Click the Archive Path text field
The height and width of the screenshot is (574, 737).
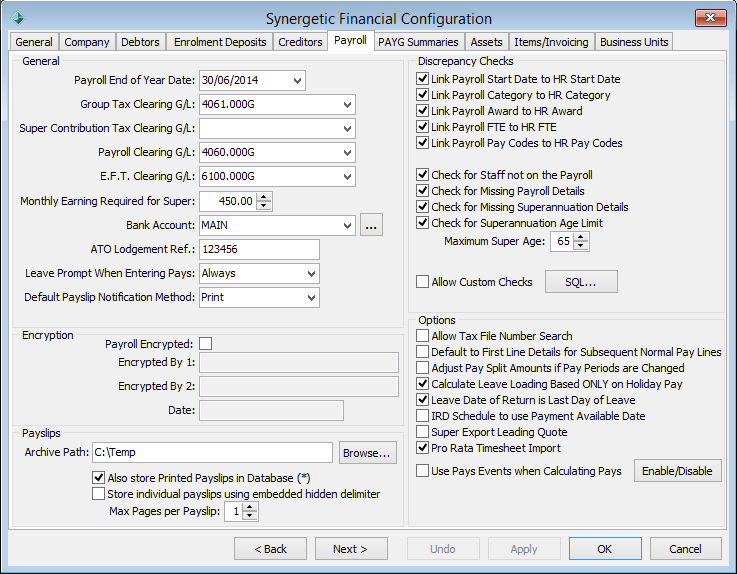pyautogui.click(x=212, y=452)
